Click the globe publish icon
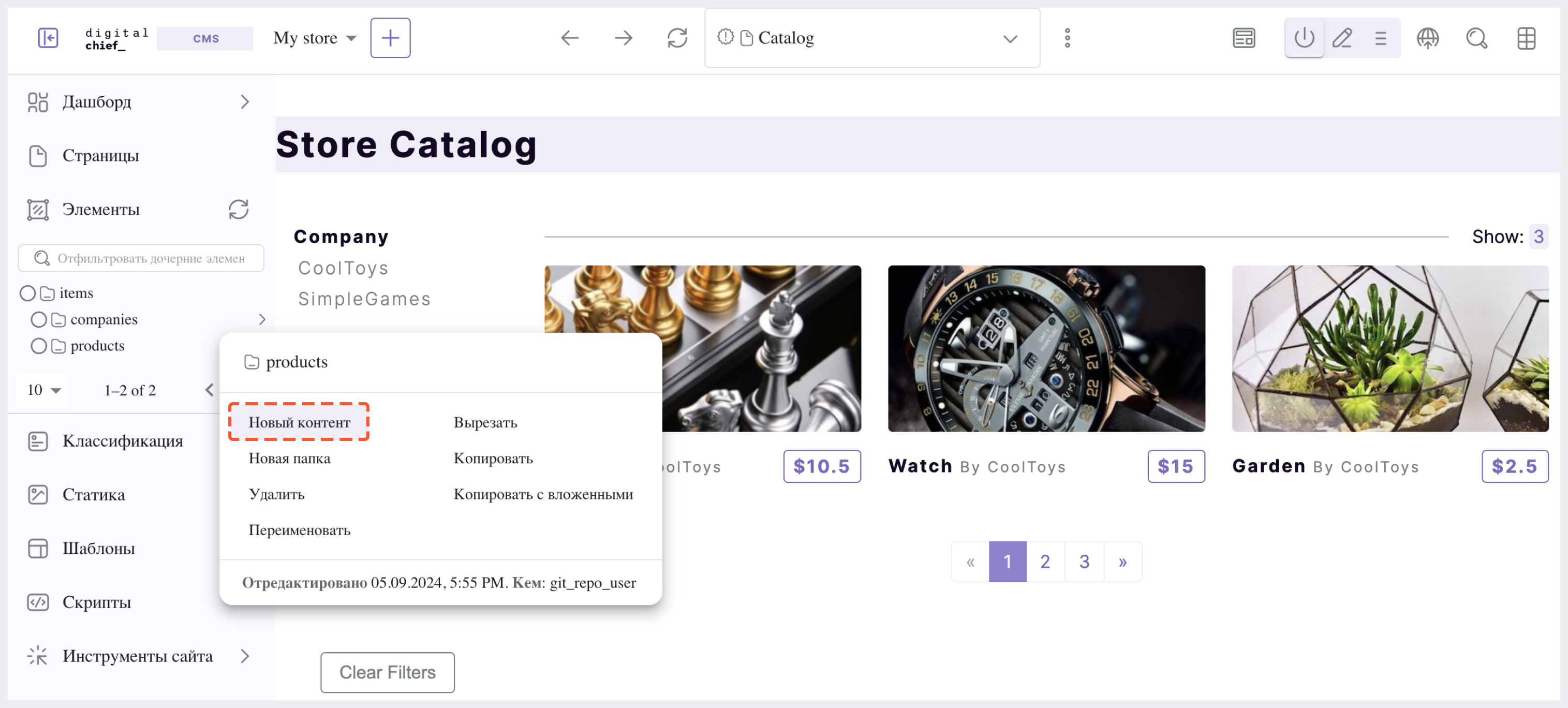The height and width of the screenshot is (708, 1568). click(x=1427, y=38)
